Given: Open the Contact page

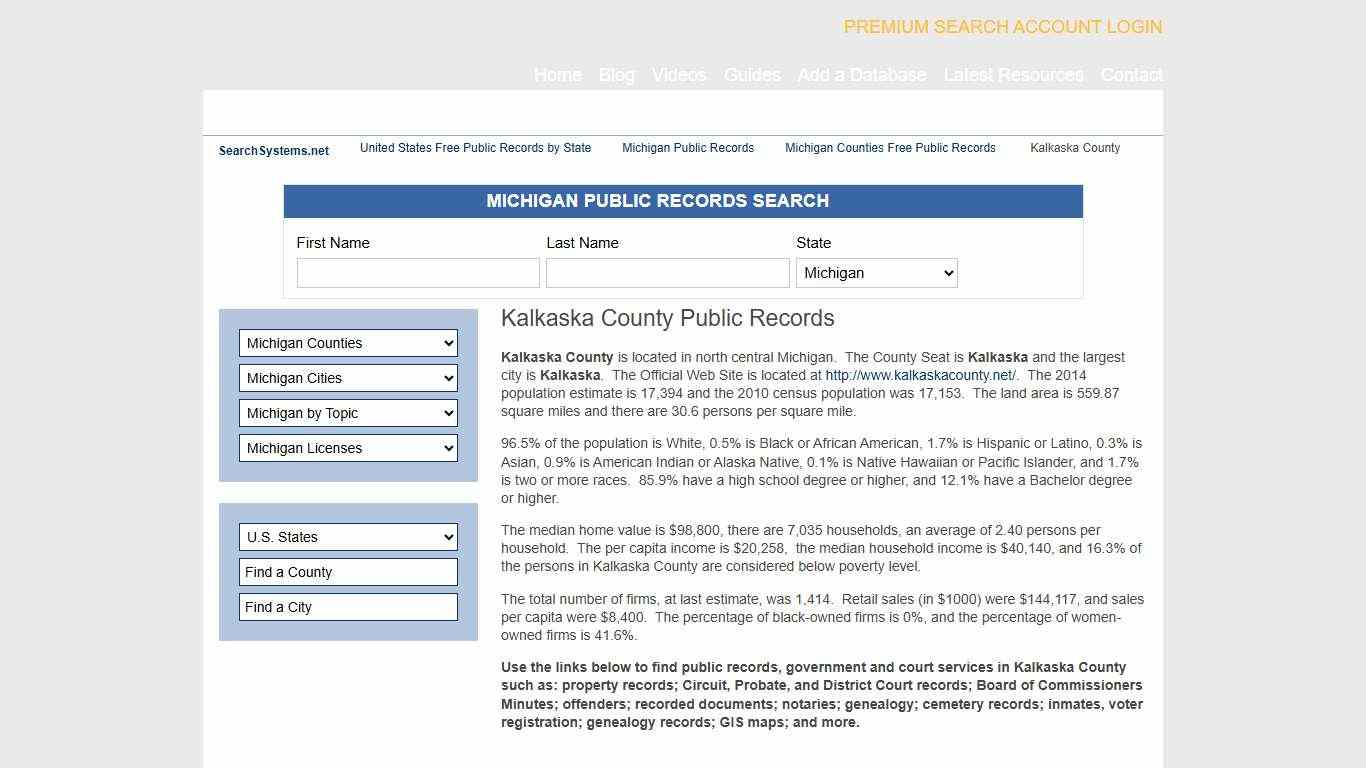Looking at the screenshot, I should (x=1131, y=75).
